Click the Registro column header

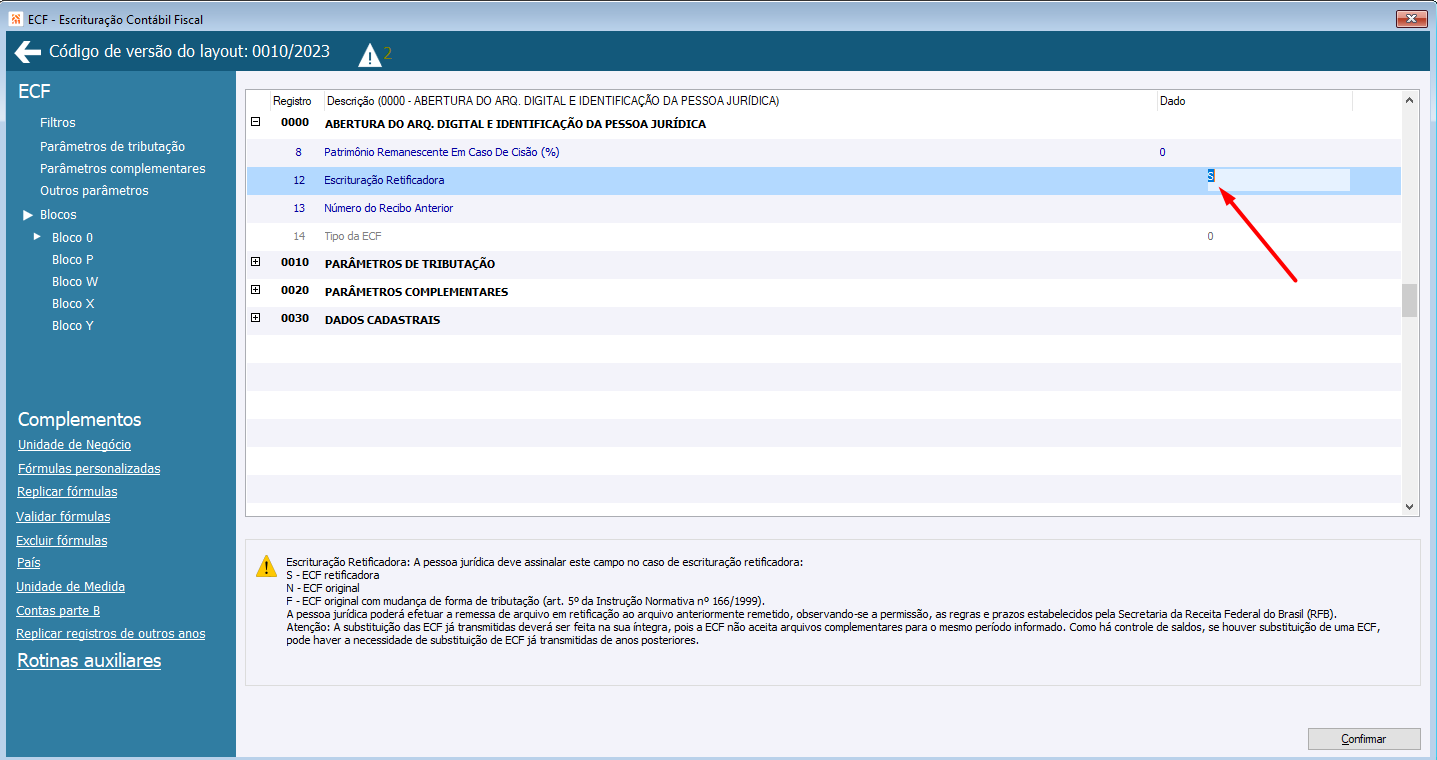(291, 101)
